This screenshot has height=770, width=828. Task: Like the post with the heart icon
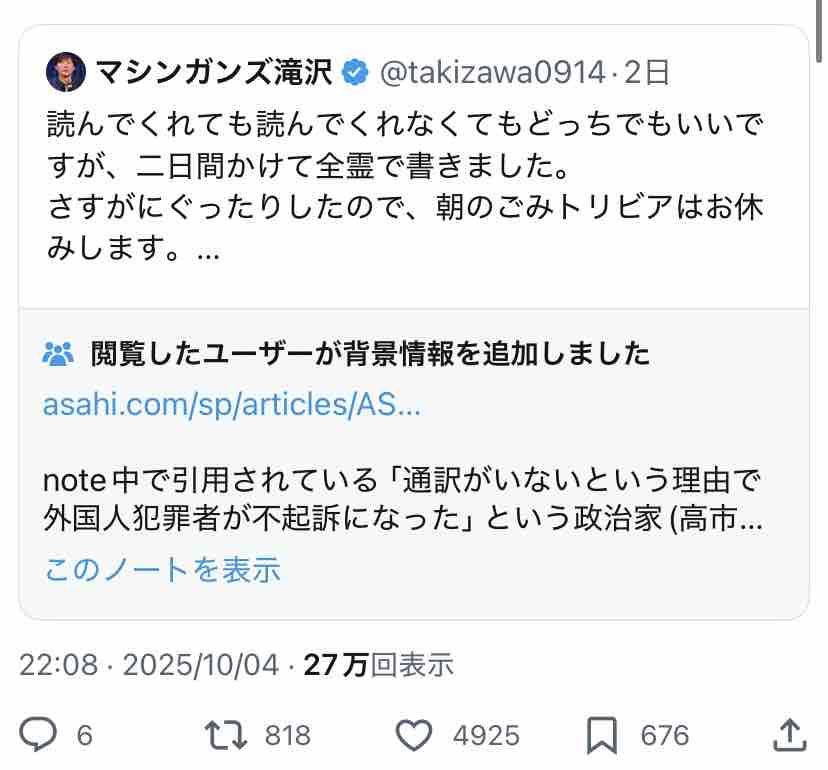point(413,736)
